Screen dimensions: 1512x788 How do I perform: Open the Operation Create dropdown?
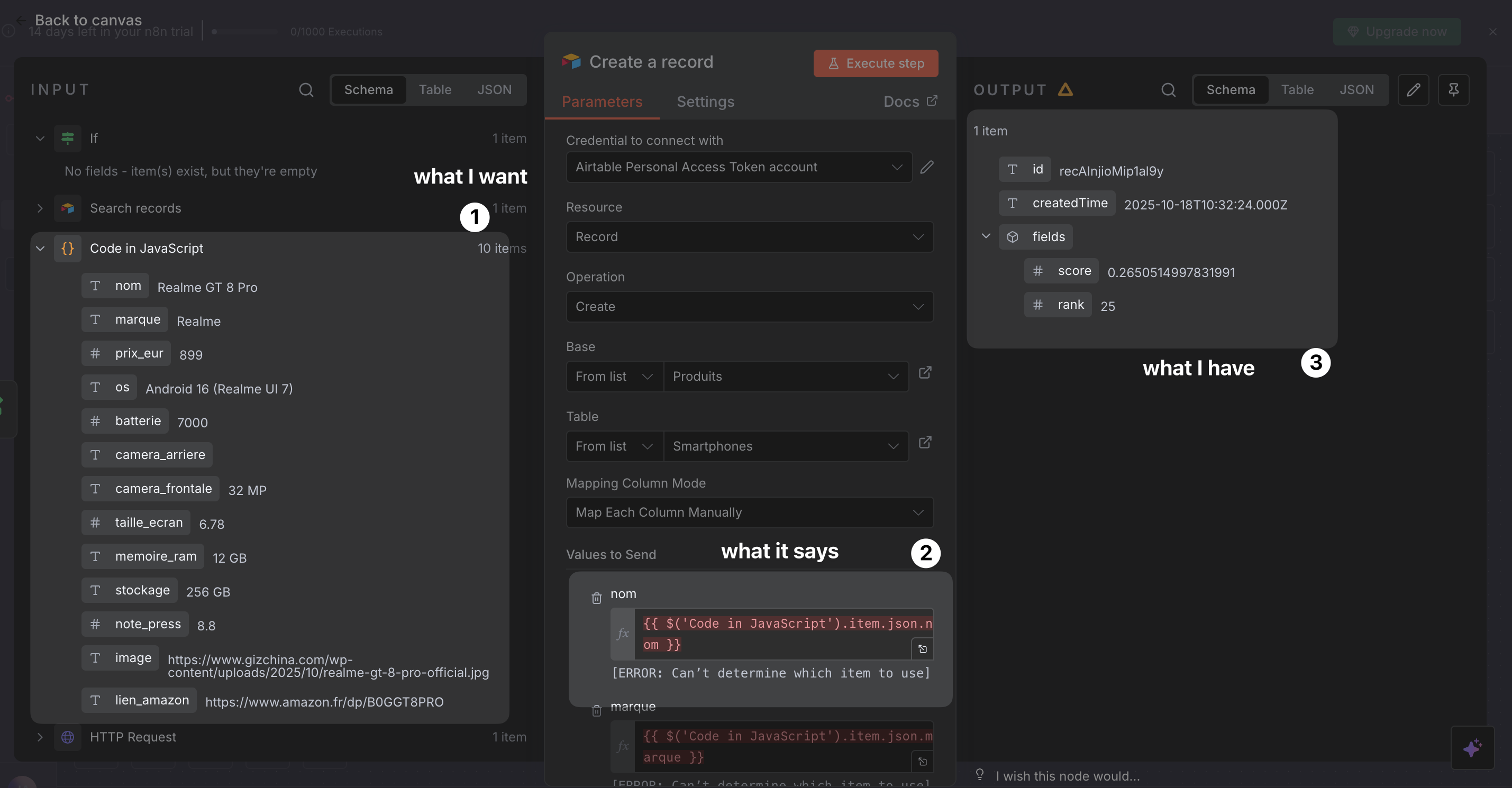click(749, 306)
